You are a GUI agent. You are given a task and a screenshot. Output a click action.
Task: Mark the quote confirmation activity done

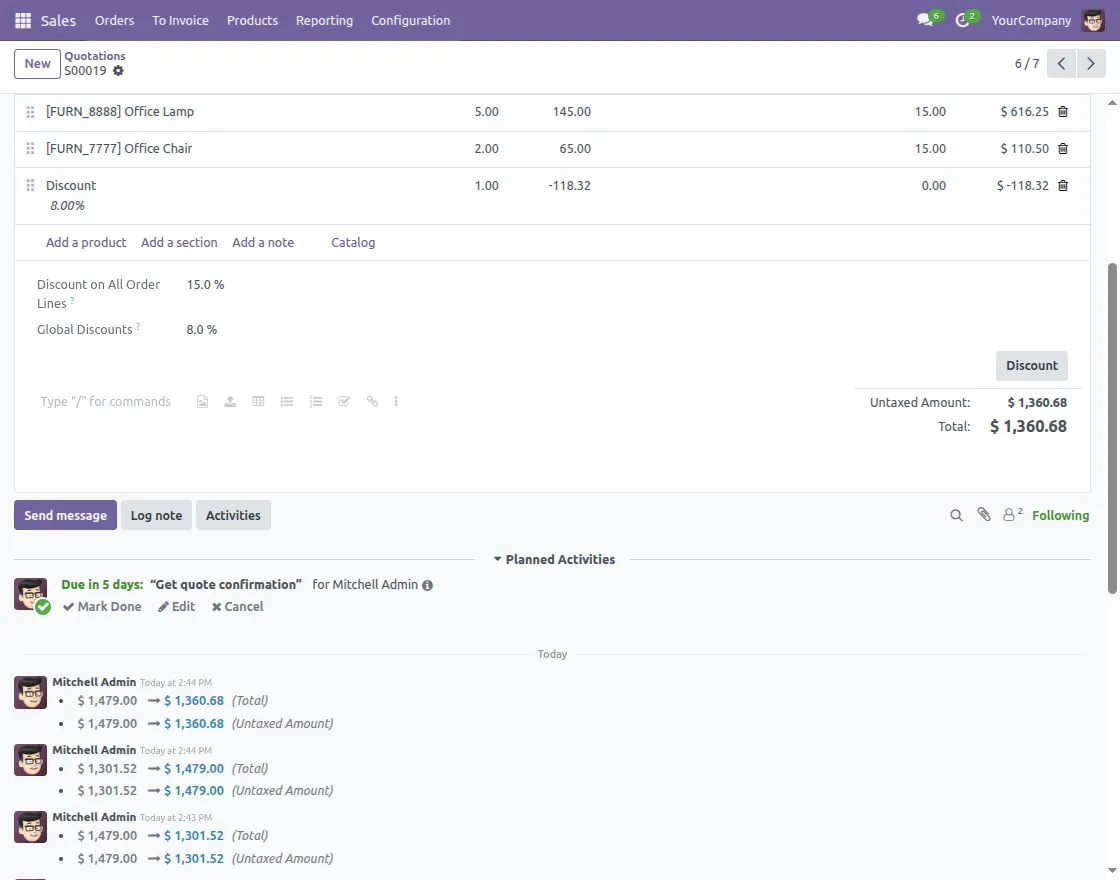102,607
